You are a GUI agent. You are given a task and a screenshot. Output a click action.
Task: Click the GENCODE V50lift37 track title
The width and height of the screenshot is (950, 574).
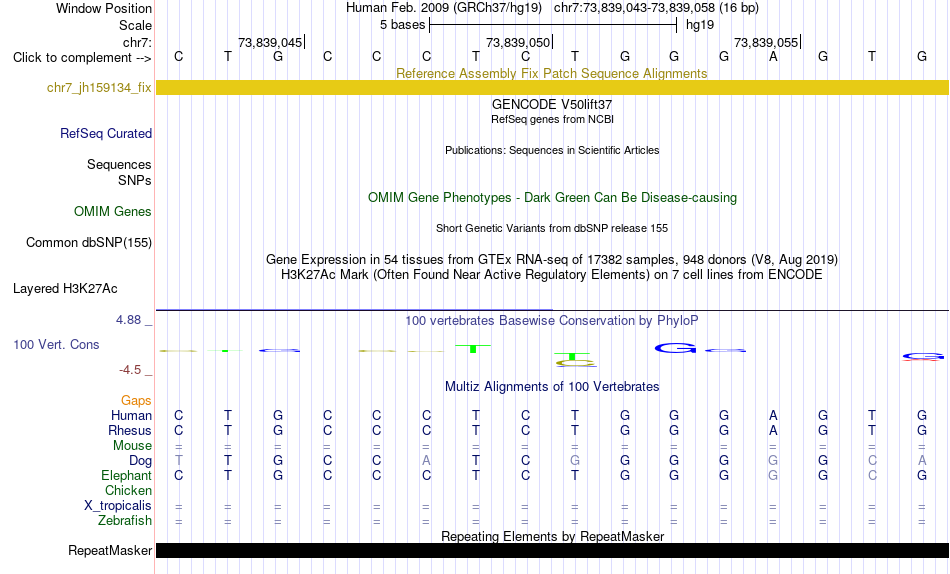552,104
